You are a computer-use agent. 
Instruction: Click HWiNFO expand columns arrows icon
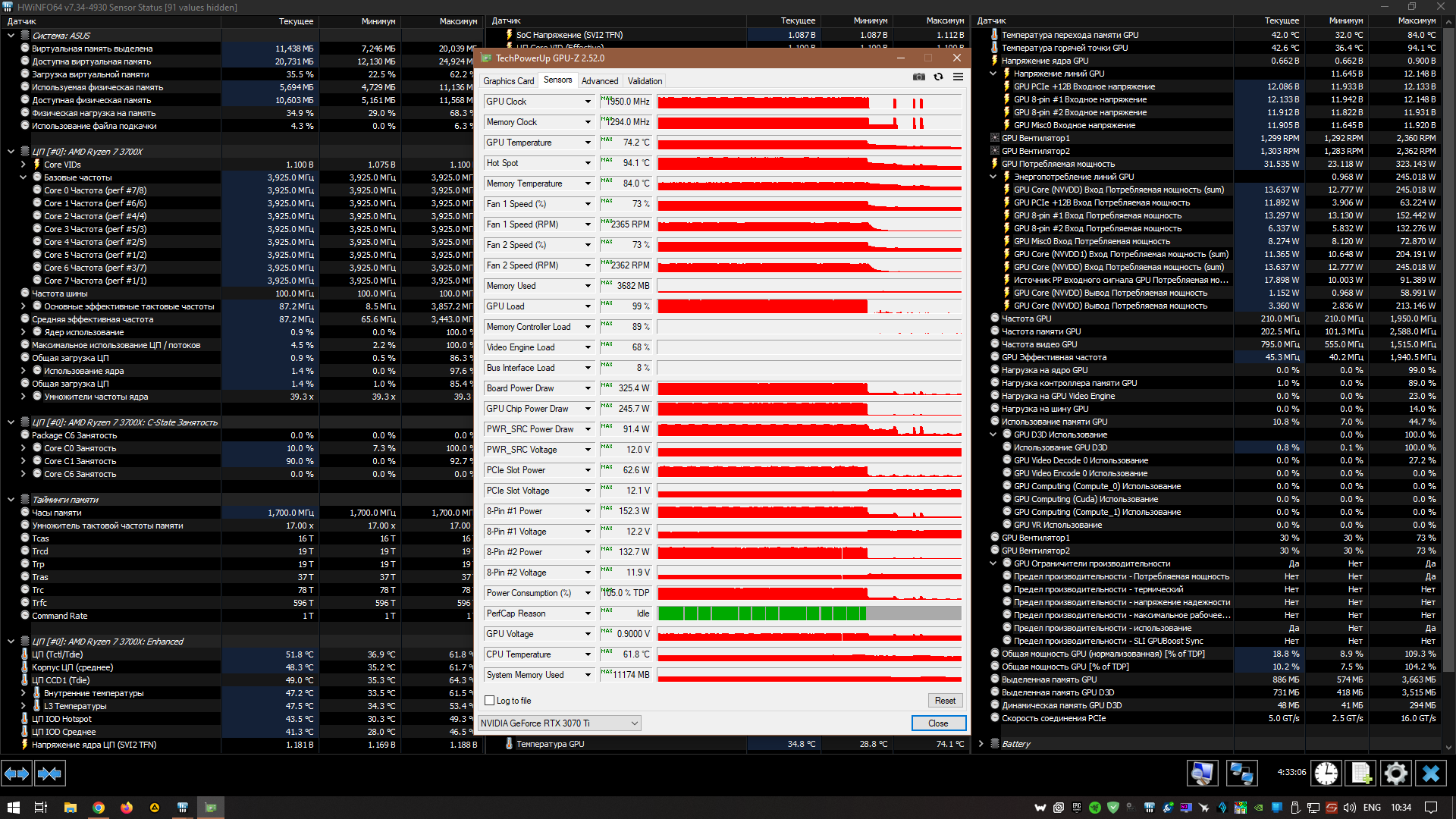tap(17, 773)
